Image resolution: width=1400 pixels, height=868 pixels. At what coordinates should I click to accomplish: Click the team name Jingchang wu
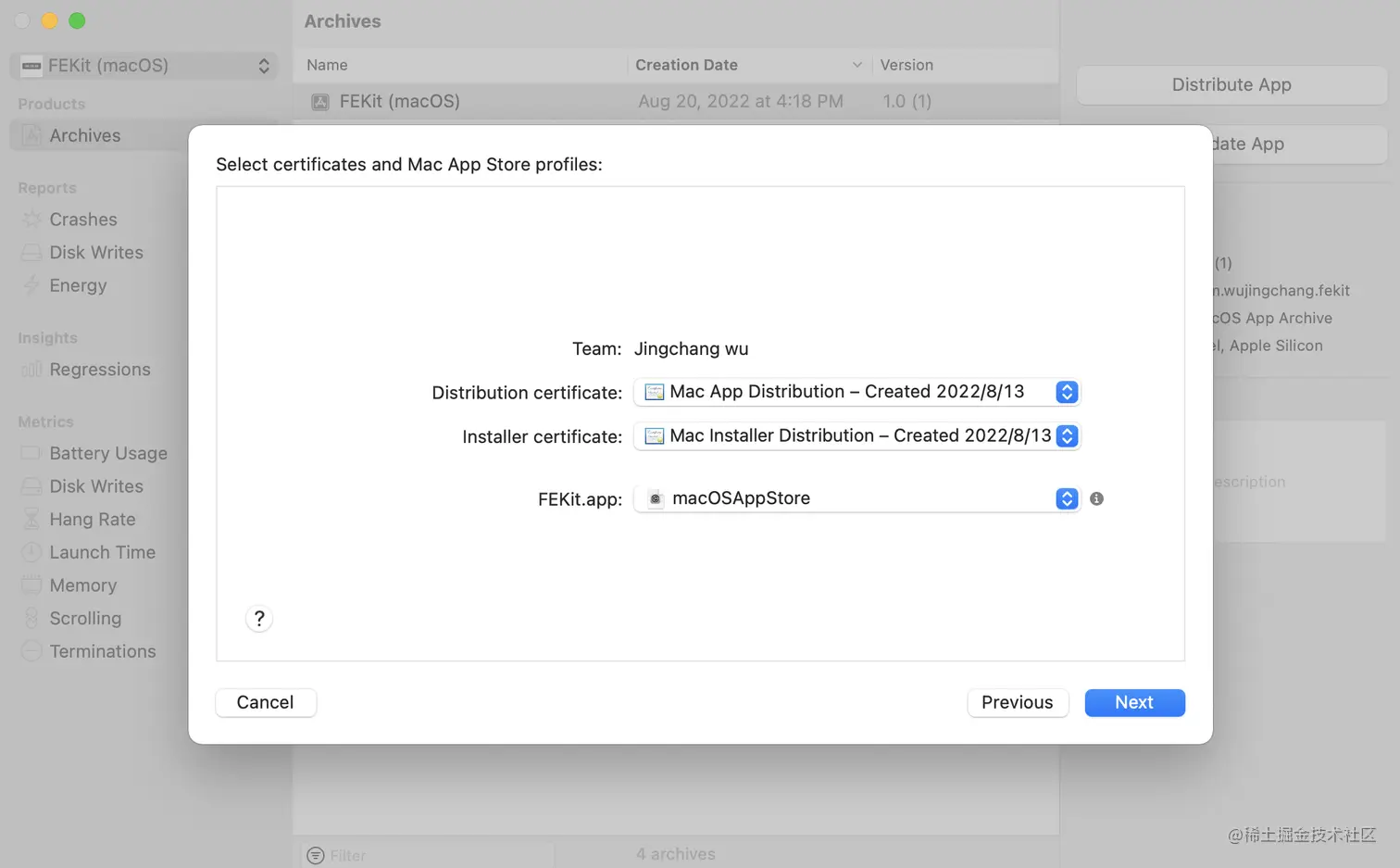point(691,349)
